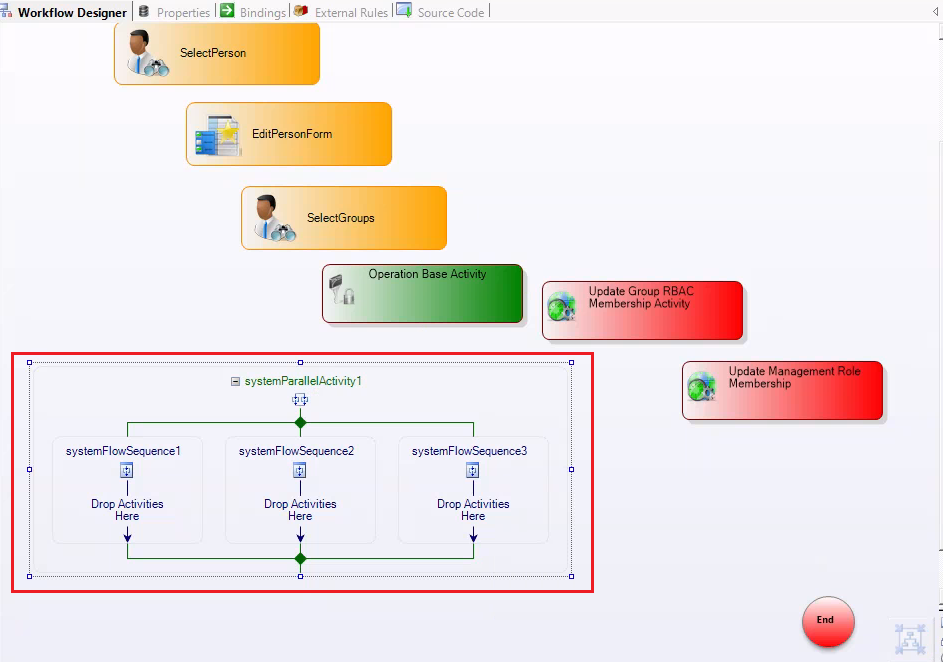Click the sequence icon of systemFlowSequence1
The height and width of the screenshot is (662, 943).
click(x=127, y=470)
